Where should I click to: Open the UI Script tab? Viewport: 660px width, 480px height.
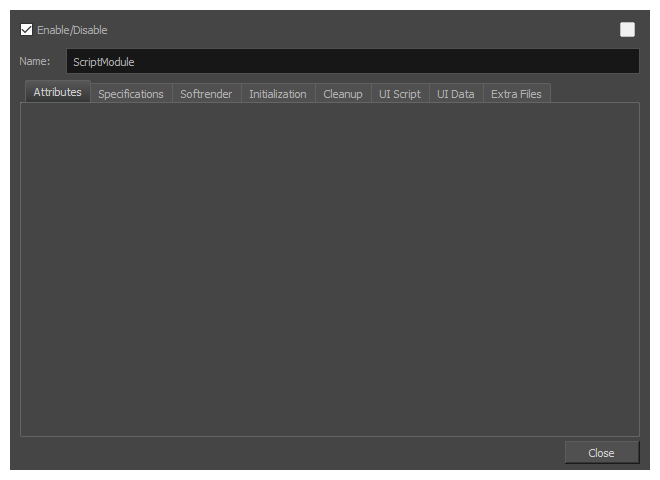(400, 94)
